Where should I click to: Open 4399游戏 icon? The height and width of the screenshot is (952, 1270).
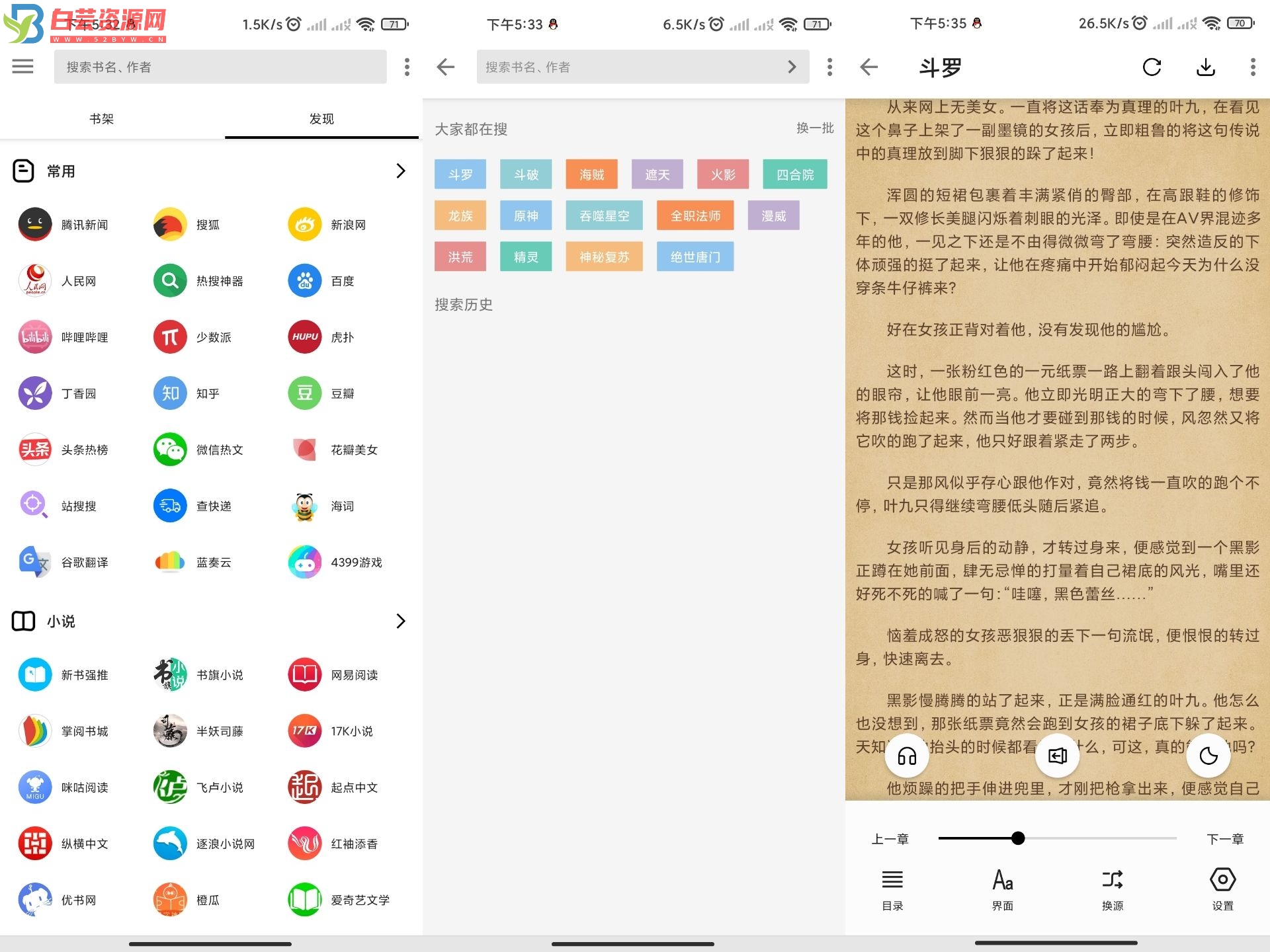[305, 562]
